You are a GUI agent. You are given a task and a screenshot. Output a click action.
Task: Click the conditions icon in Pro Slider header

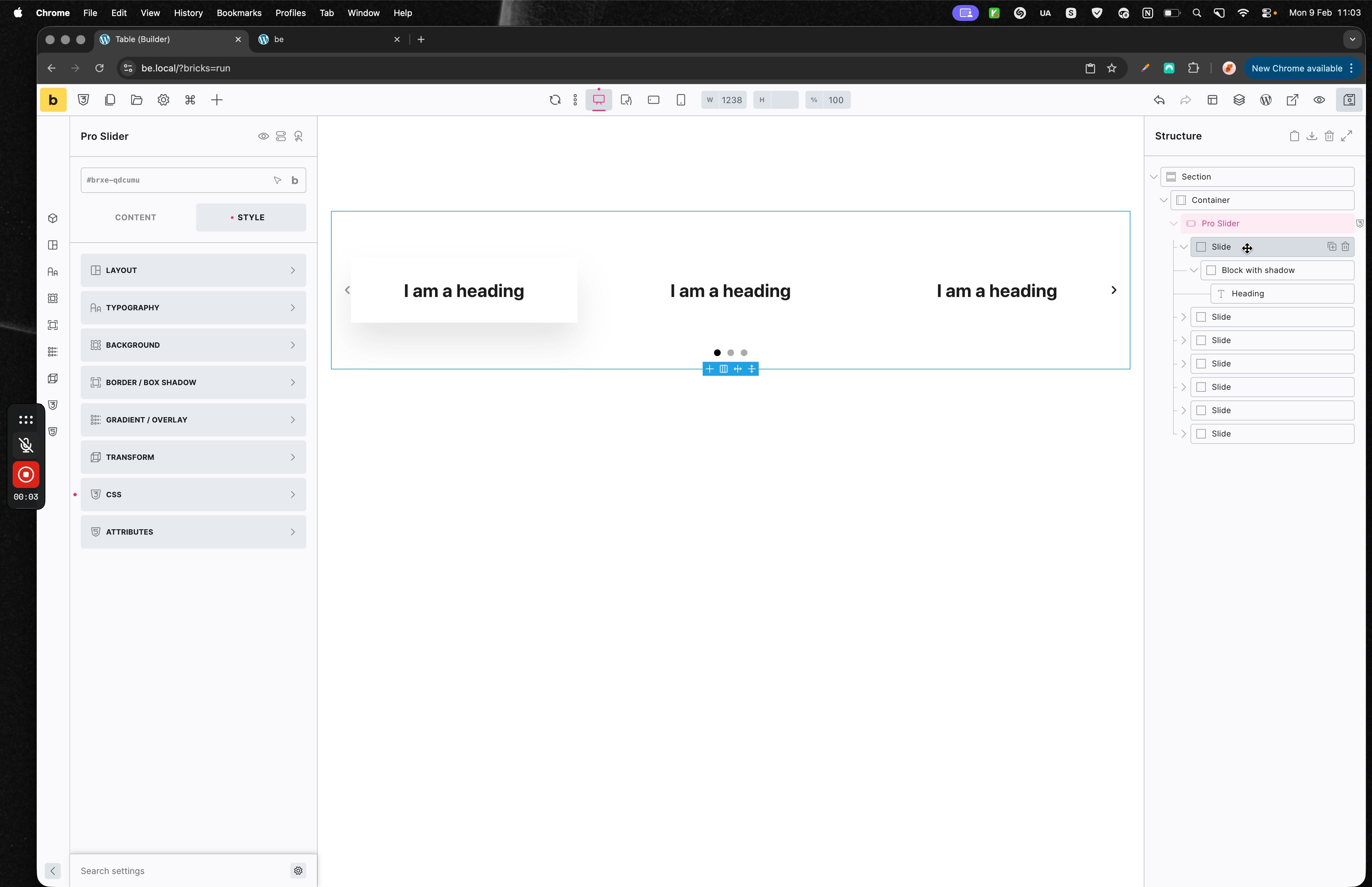click(281, 136)
